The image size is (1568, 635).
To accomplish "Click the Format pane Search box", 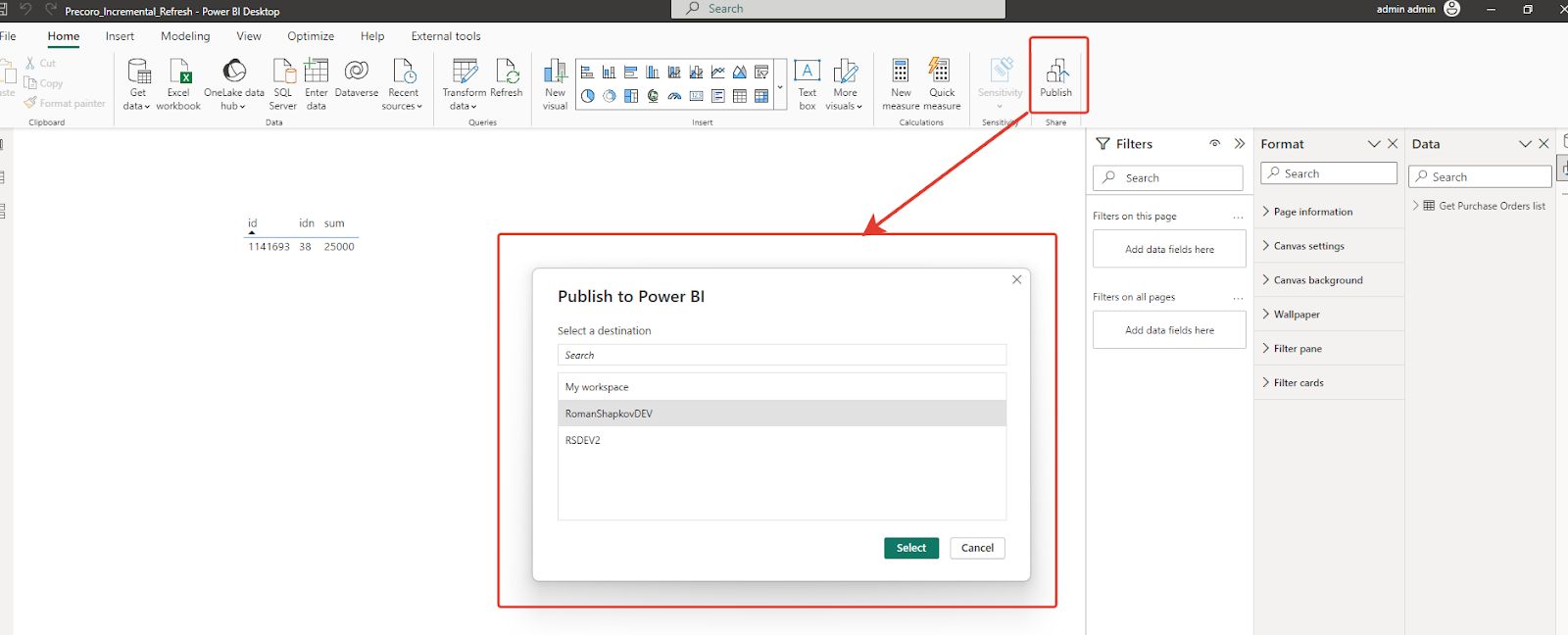I will [1329, 173].
